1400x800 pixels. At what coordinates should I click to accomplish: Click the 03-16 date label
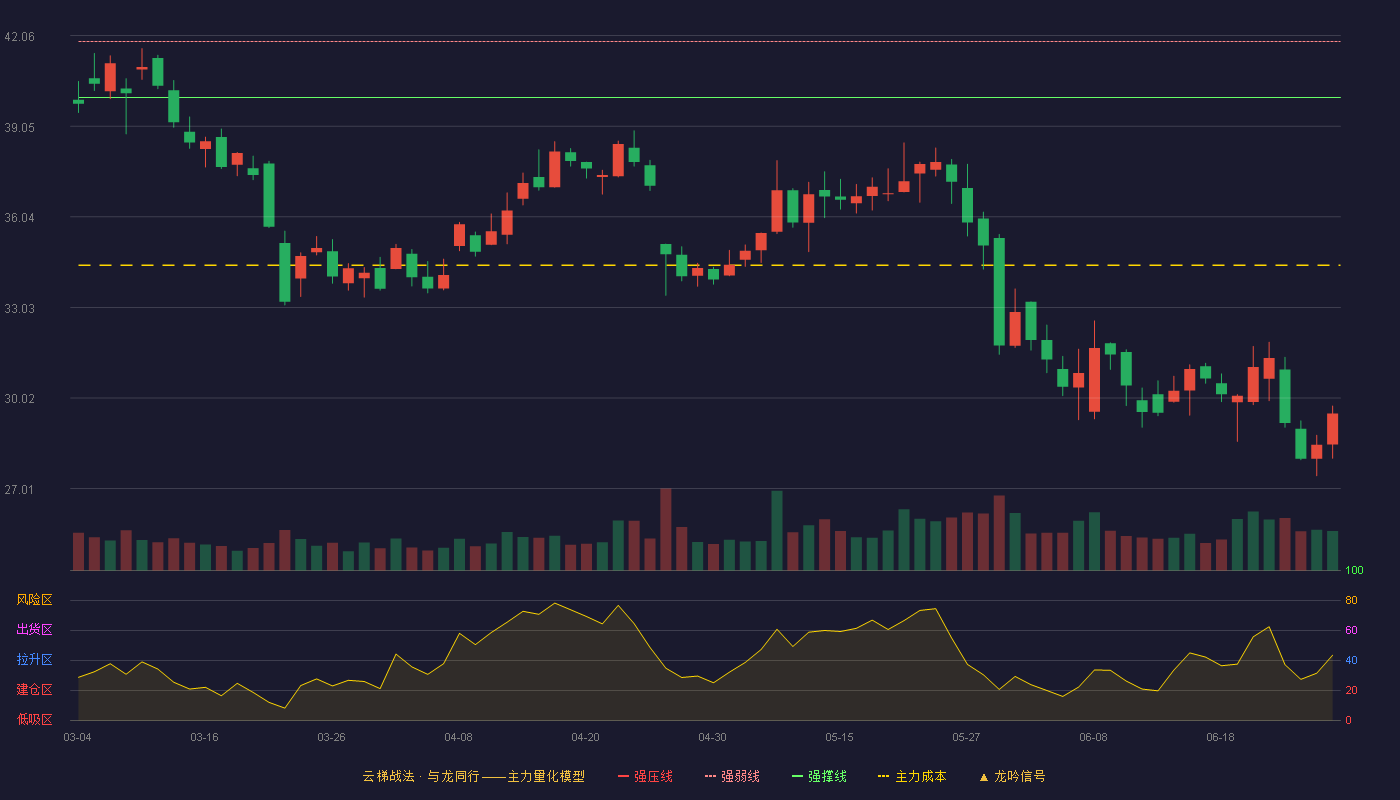click(204, 737)
